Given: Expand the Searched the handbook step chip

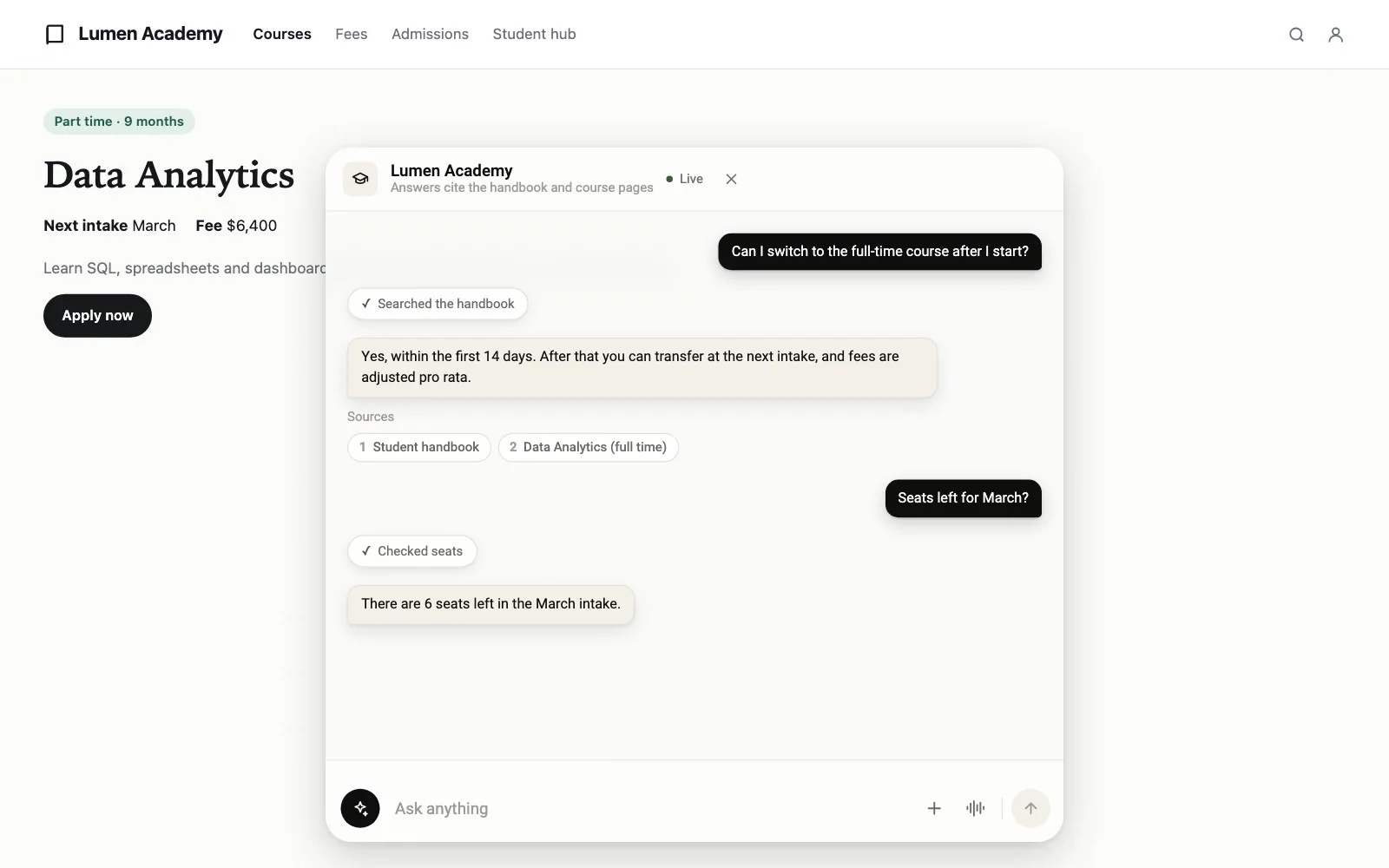Looking at the screenshot, I should pos(438,304).
